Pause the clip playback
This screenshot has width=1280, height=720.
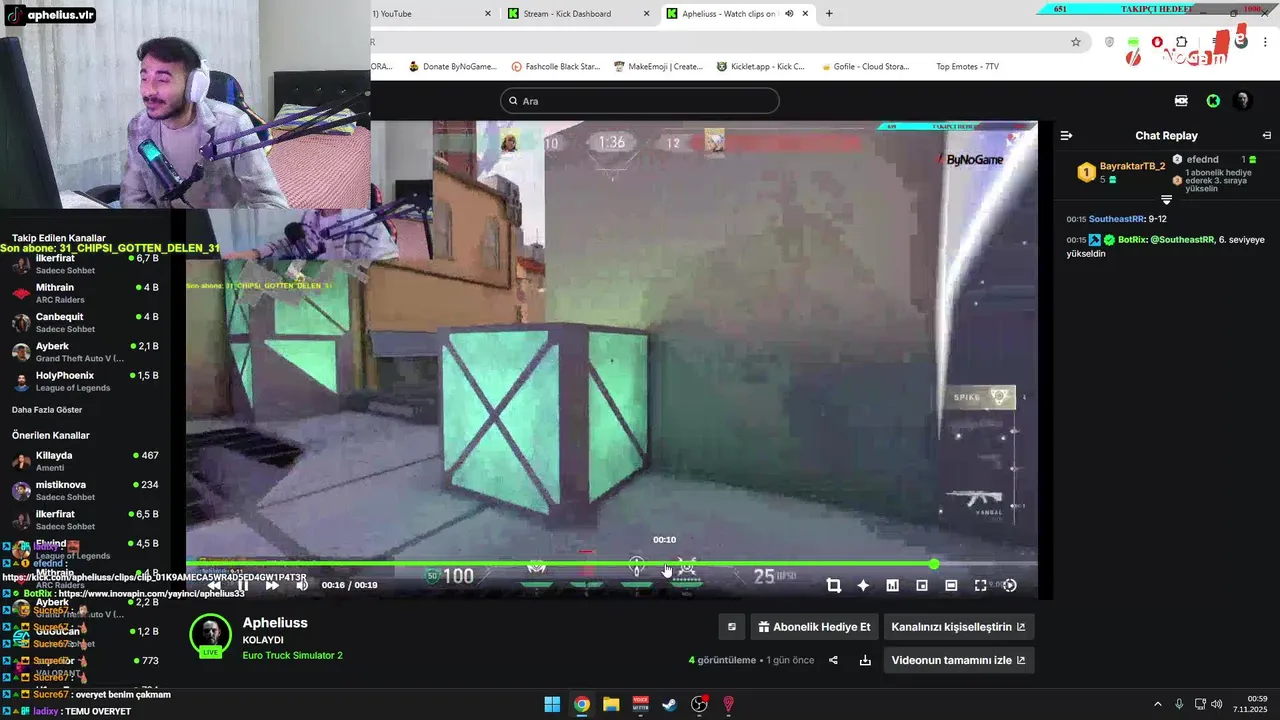click(243, 585)
